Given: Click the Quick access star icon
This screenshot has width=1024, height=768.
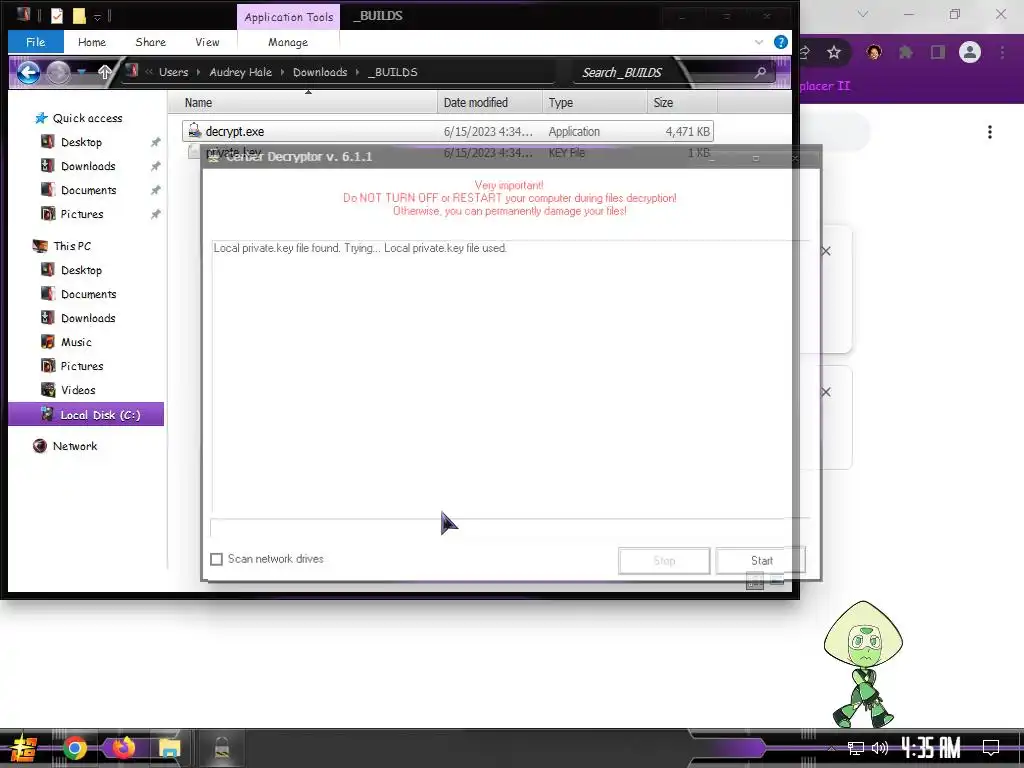Looking at the screenshot, I should pos(41,118).
